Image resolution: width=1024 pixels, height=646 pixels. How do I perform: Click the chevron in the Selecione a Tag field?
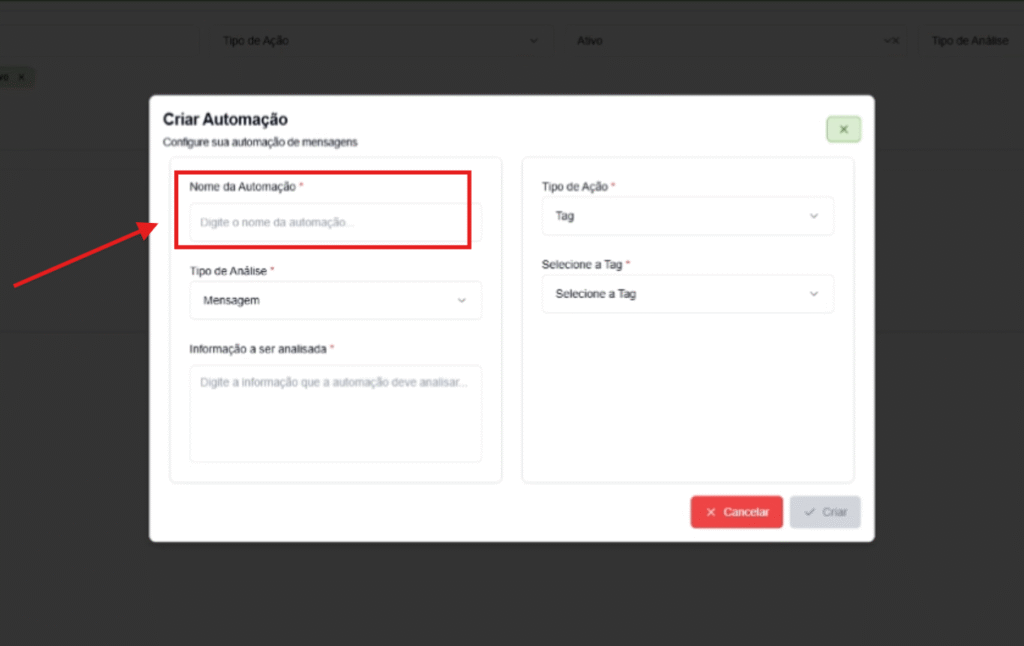tap(813, 294)
